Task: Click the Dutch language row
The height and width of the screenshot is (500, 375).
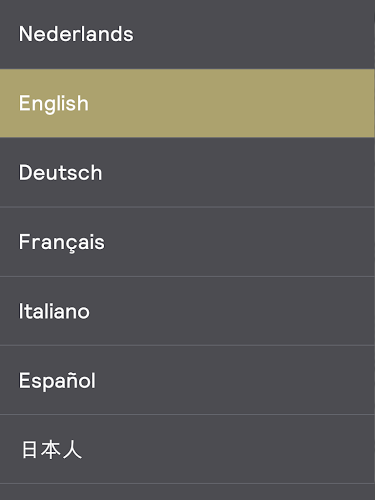Action: [x=187, y=34]
